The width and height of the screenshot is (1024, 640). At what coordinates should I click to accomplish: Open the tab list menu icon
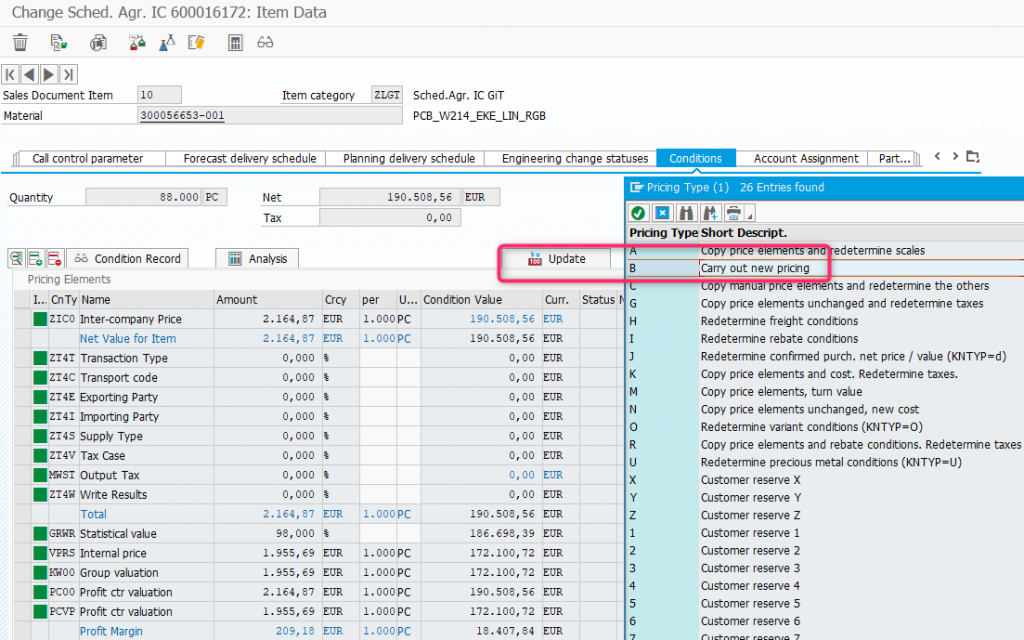coord(972,157)
